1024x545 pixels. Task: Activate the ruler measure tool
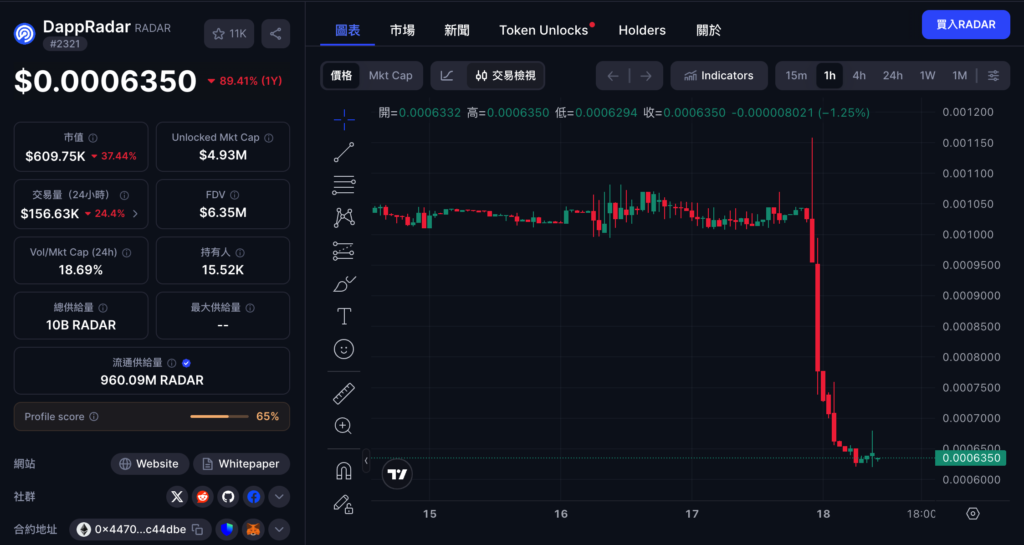(x=343, y=394)
